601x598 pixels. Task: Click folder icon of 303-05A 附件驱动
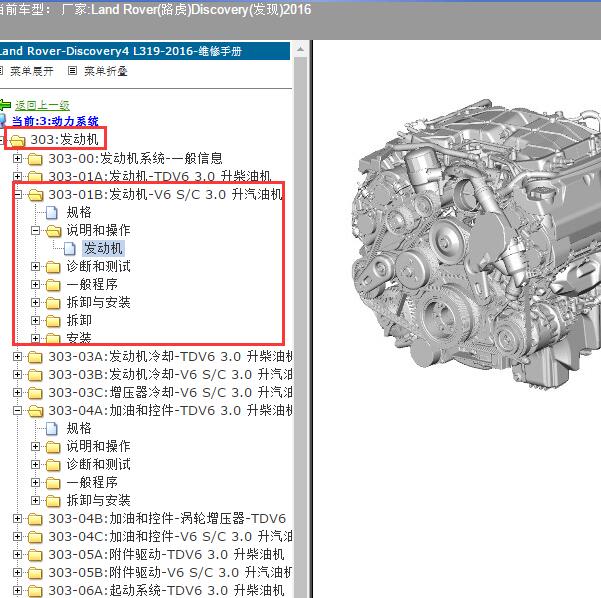pos(35,555)
